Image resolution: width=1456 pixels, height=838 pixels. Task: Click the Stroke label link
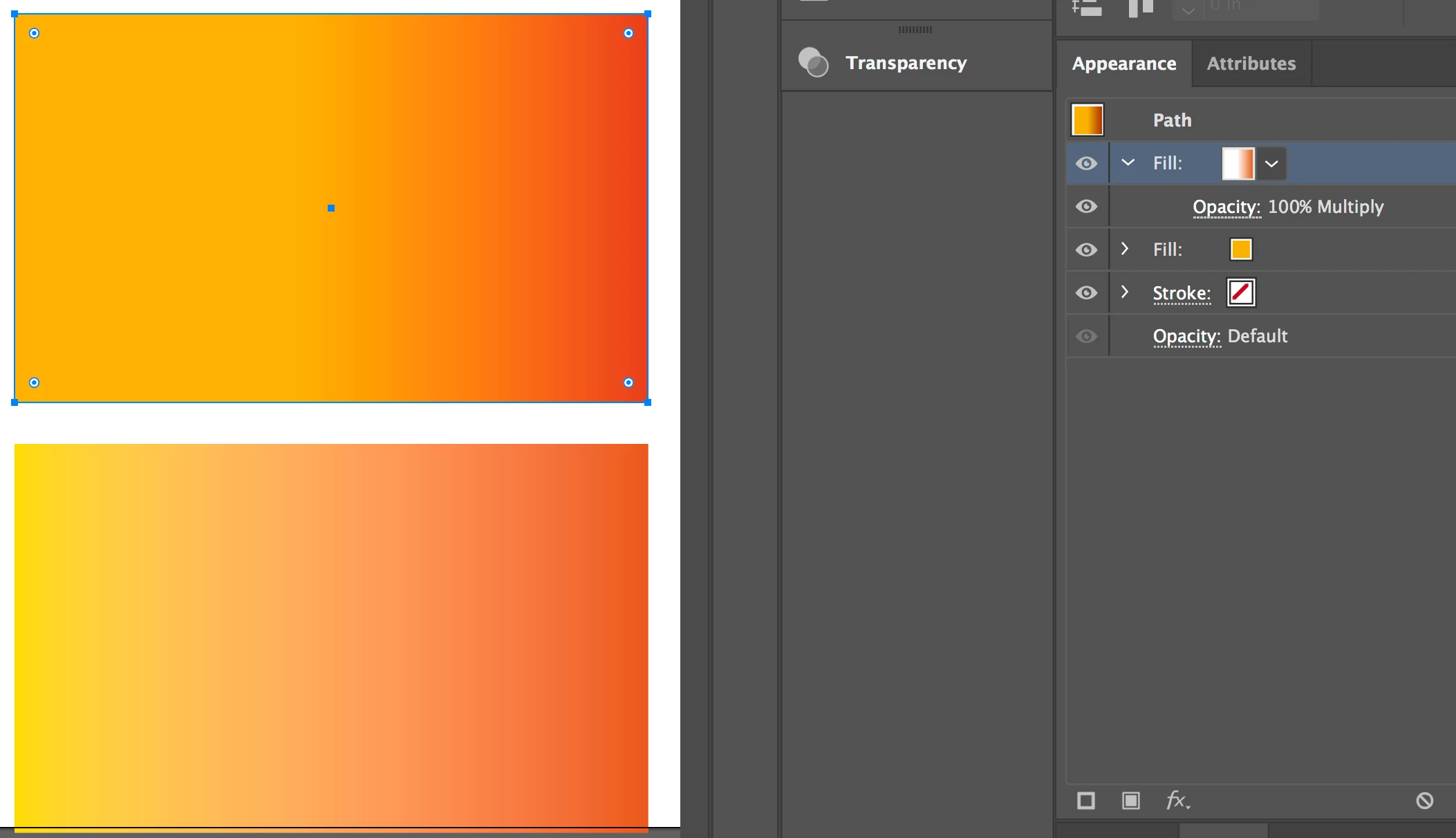click(1182, 293)
